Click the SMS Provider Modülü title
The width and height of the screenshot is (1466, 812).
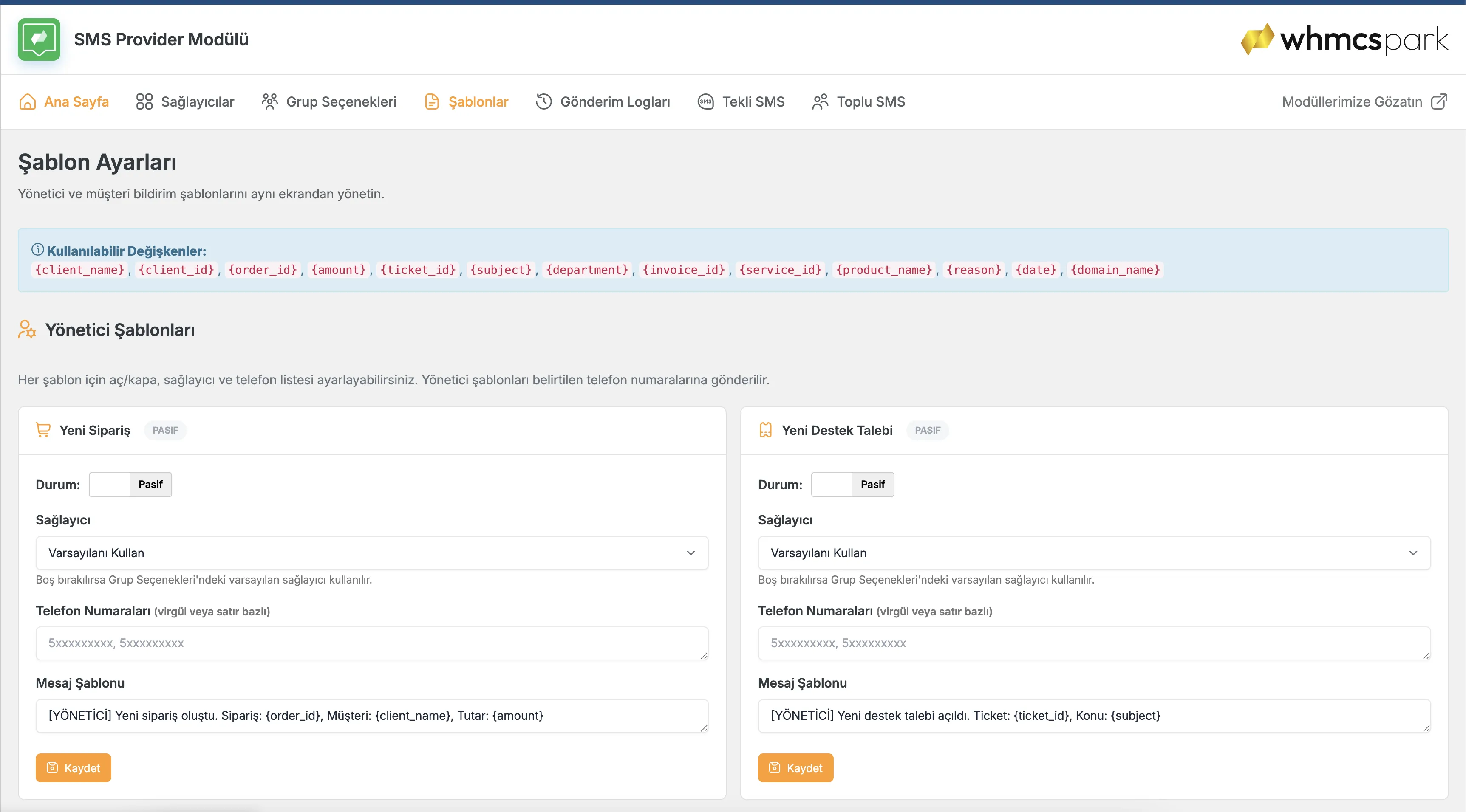click(161, 39)
